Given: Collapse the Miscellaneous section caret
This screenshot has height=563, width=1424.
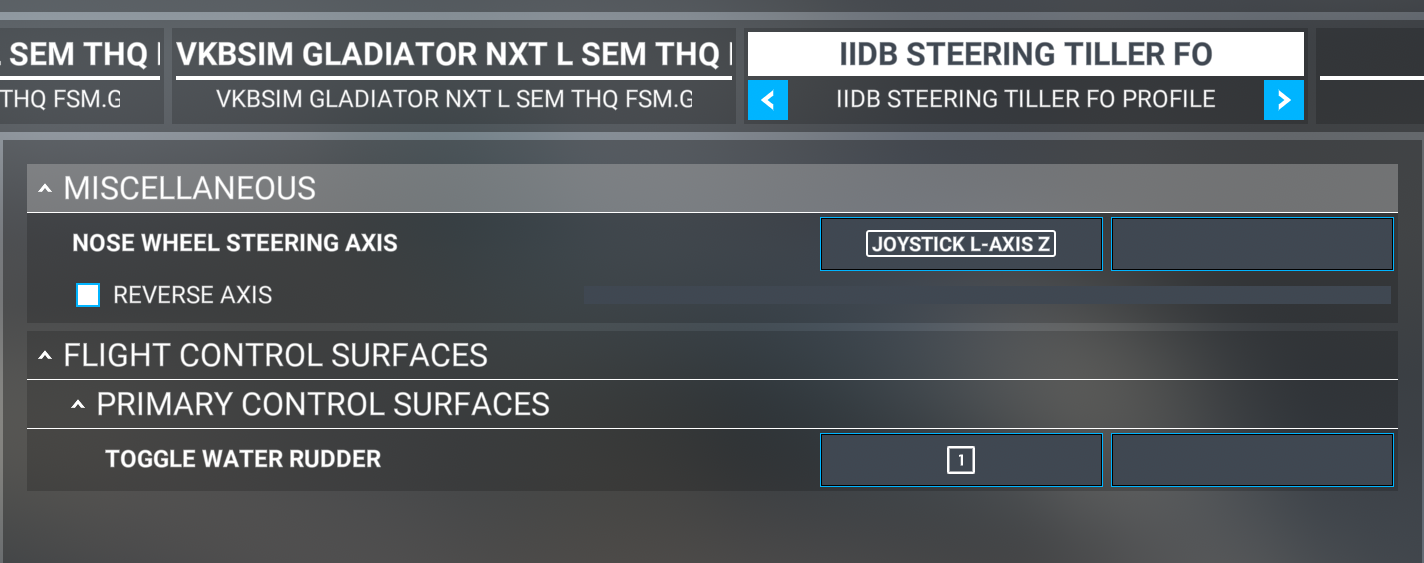Looking at the screenshot, I should [x=46, y=188].
